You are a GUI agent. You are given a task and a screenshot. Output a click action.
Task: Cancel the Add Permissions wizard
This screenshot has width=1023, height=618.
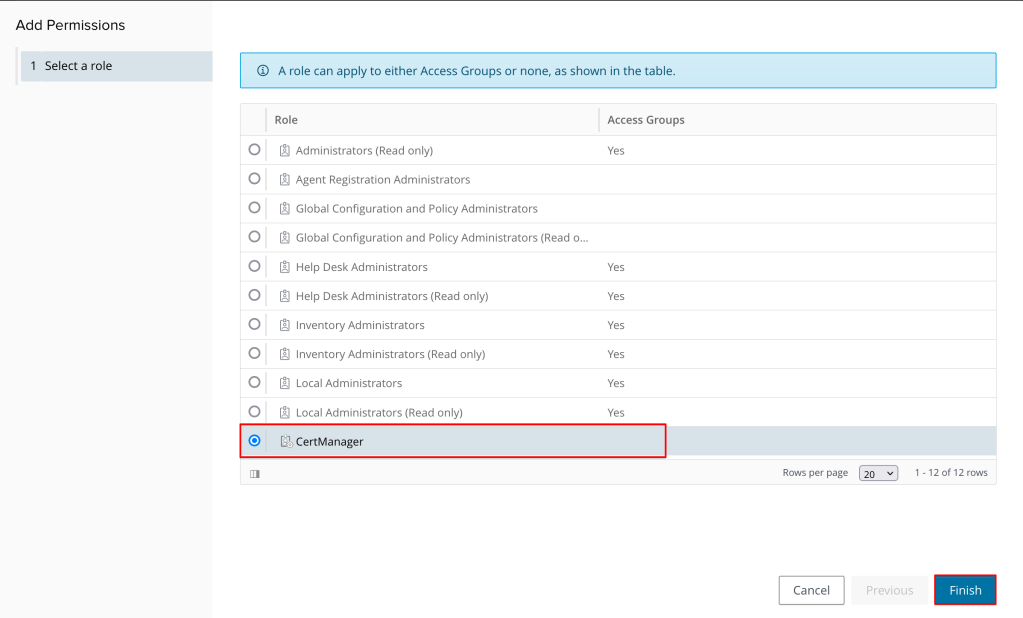(811, 590)
